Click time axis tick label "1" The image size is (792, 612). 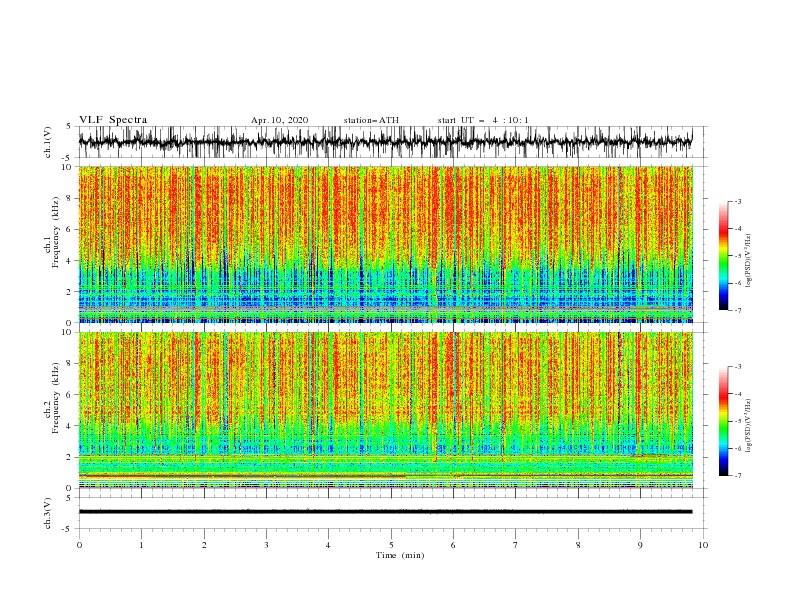point(141,545)
